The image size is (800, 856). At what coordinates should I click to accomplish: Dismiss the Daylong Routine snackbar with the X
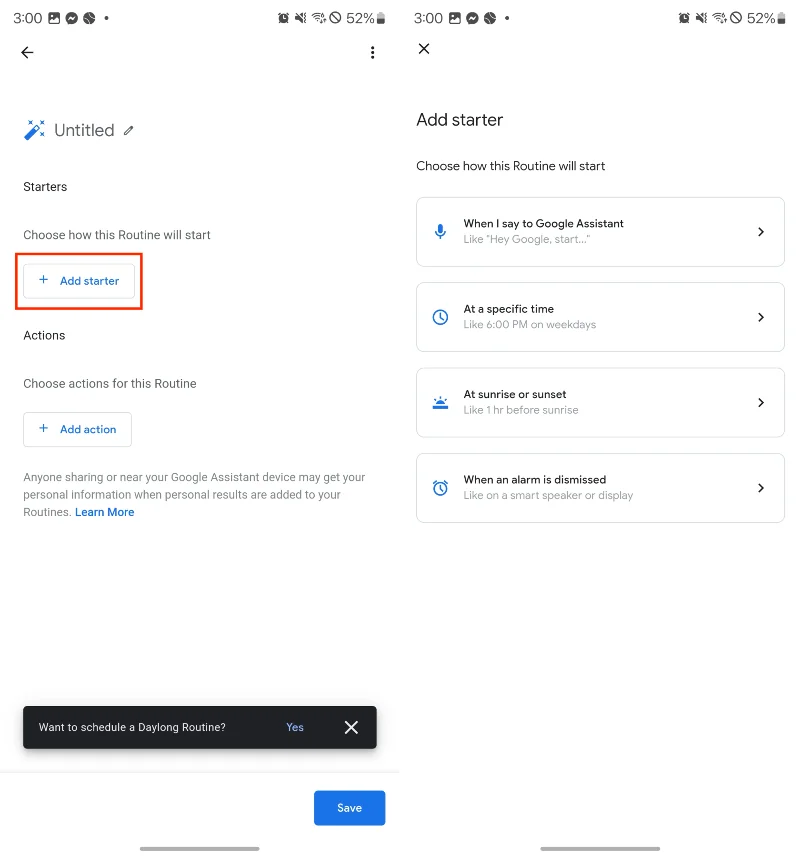pos(351,727)
